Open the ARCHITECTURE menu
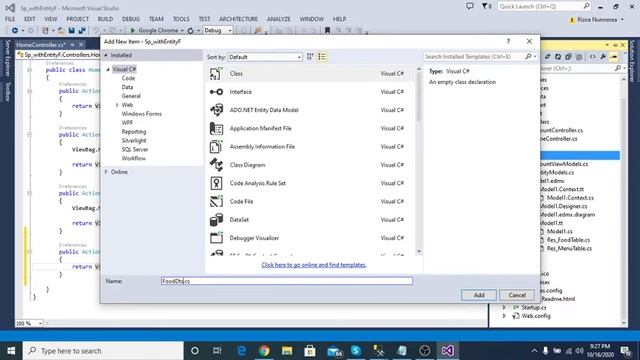The height and width of the screenshot is (360, 640). tap(238, 19)
